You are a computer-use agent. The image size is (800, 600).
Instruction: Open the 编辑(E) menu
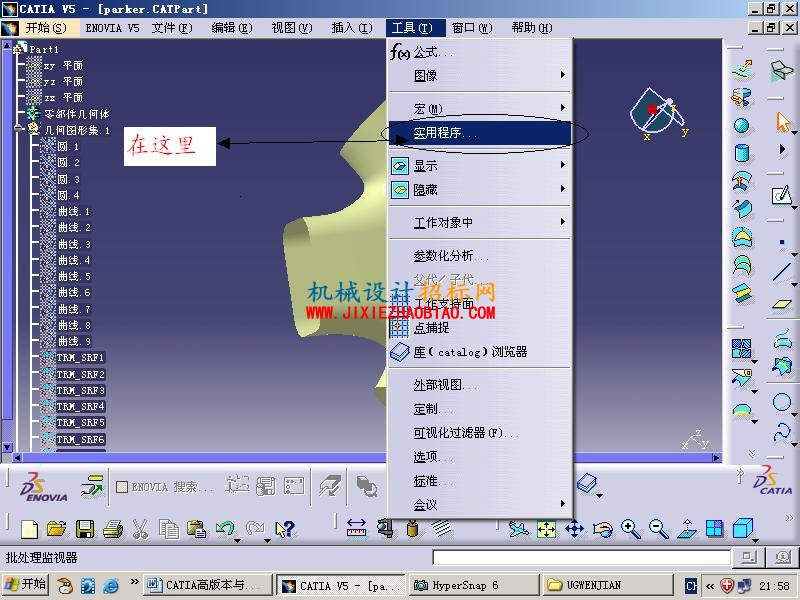232,28
